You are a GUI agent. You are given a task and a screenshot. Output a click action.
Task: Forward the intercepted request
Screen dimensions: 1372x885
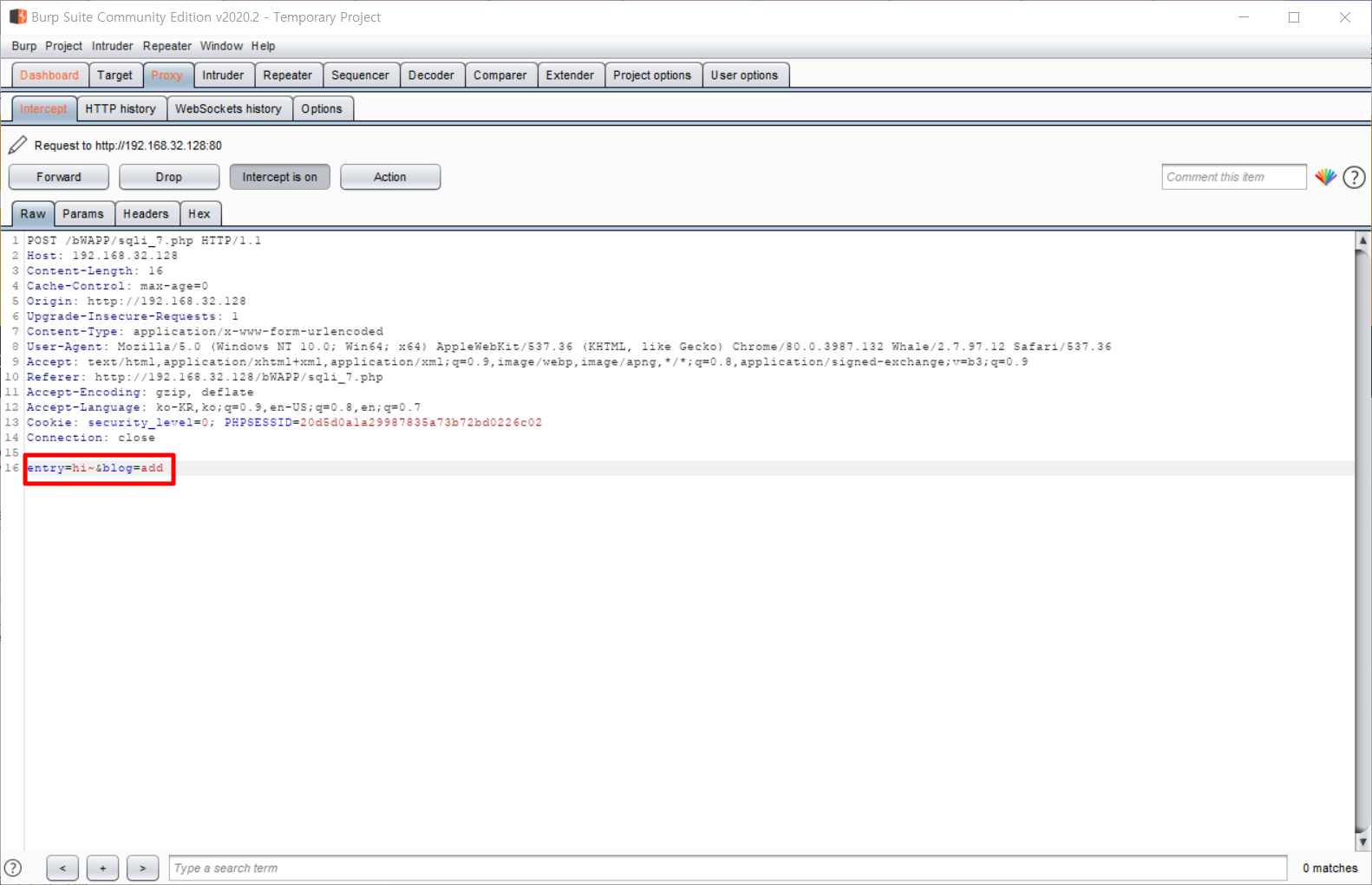pos(59,177)
